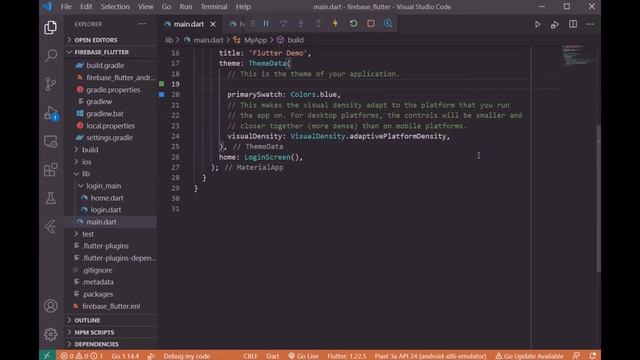Click Debug my code status item
The width and height of the screenshot is (640, 360).
187,356
